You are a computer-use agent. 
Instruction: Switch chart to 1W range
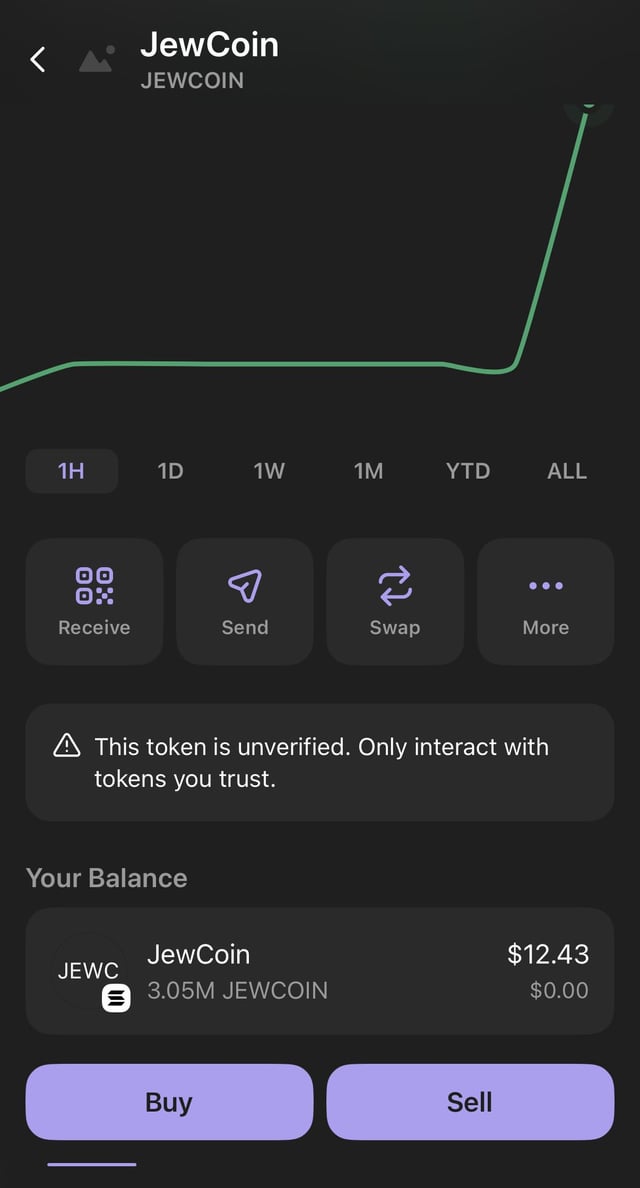tap(269, 471)
